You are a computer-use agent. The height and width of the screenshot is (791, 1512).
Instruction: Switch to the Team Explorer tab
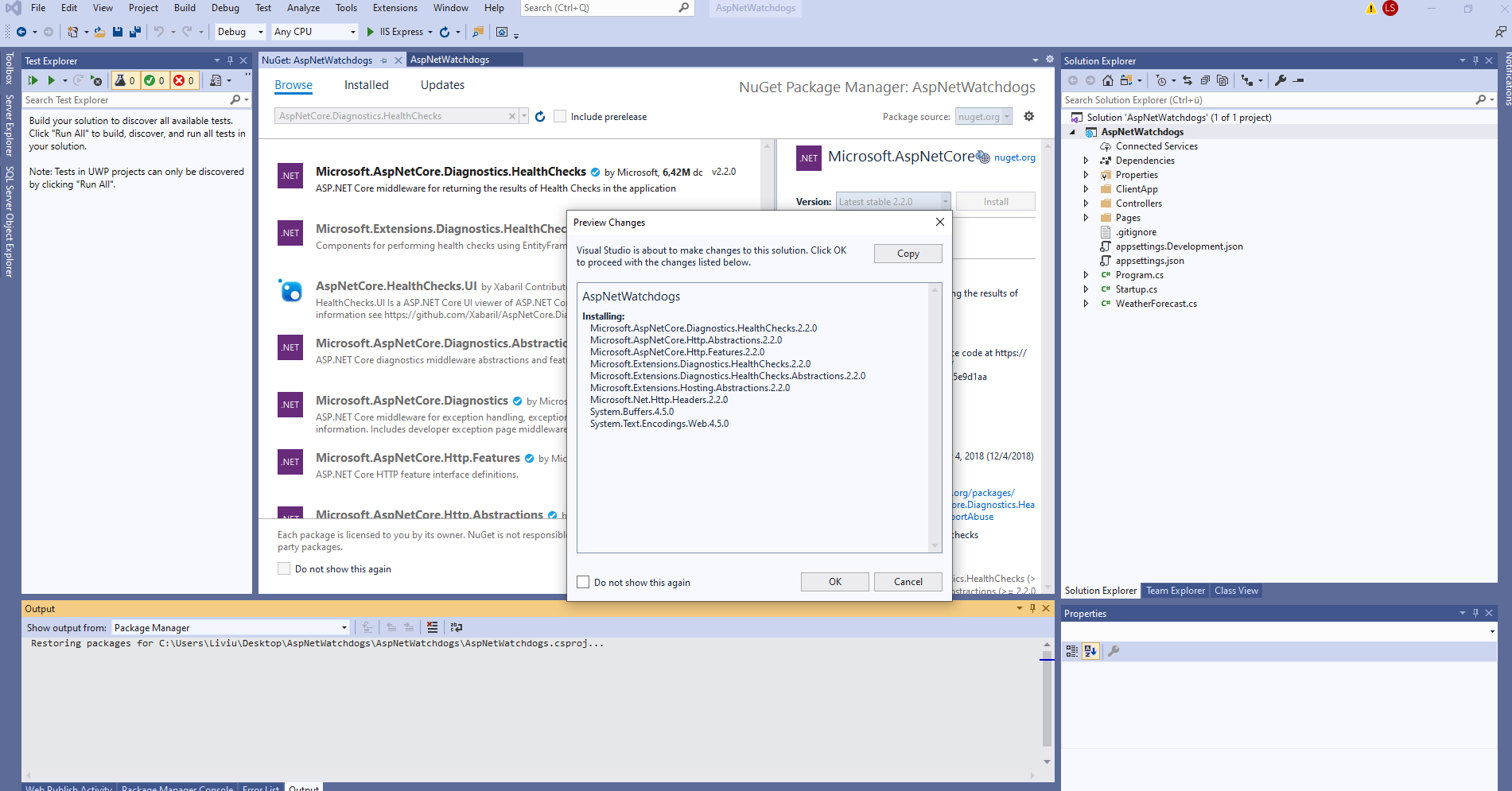[x=1175, y=591]
